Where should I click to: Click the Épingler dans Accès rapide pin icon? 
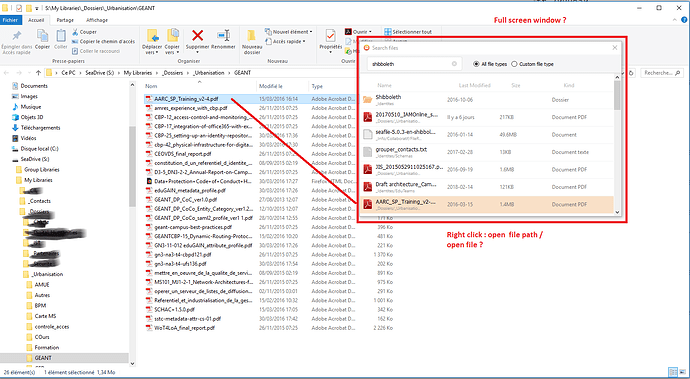pyautogui.click(x=17, y=36)
